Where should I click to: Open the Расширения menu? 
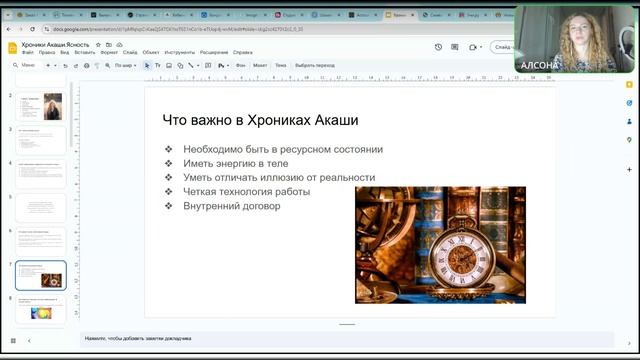pos(214,53)
